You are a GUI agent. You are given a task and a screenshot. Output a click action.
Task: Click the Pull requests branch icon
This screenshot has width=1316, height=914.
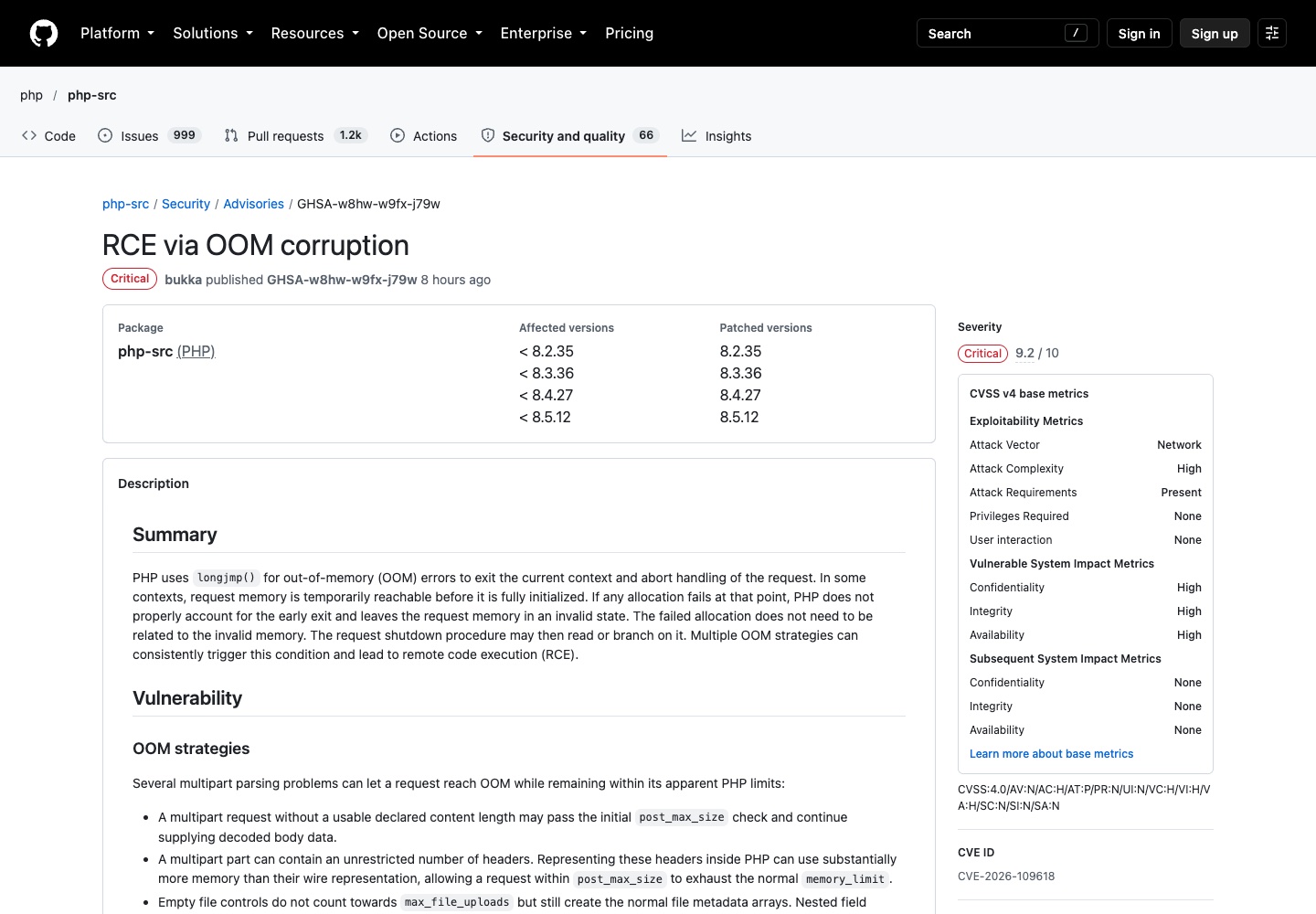point(231,135)
